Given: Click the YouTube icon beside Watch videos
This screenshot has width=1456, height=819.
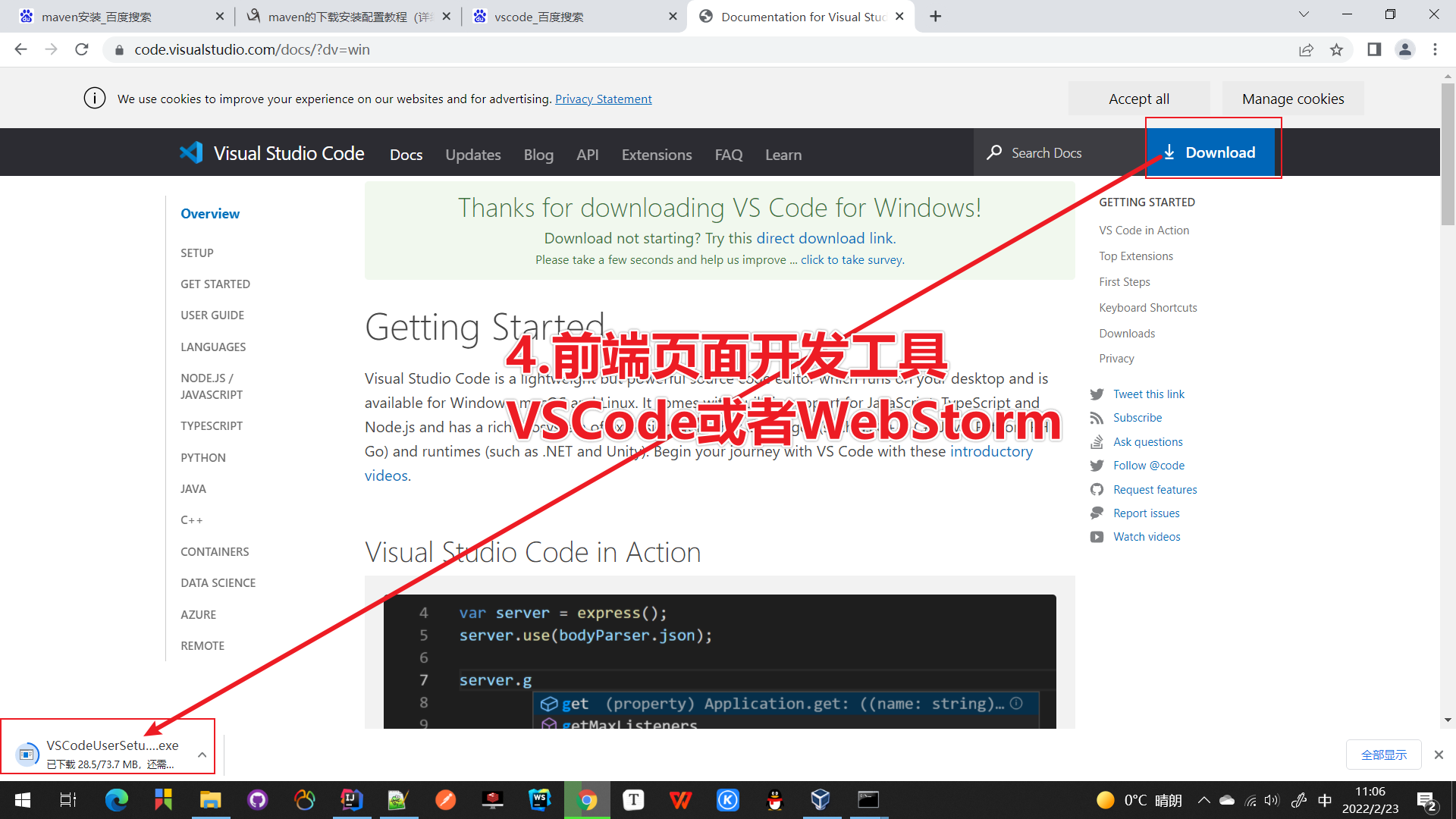Looking at the screenshot, I should pyautogui.click(x=1097, y=536).
